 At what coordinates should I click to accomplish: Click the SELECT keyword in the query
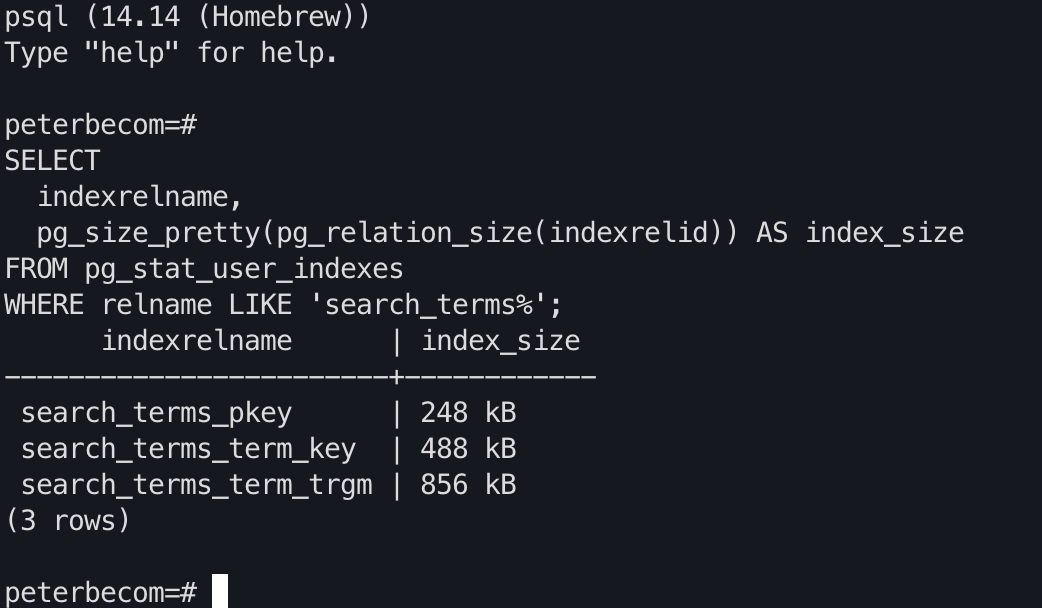tap(52, 161)
